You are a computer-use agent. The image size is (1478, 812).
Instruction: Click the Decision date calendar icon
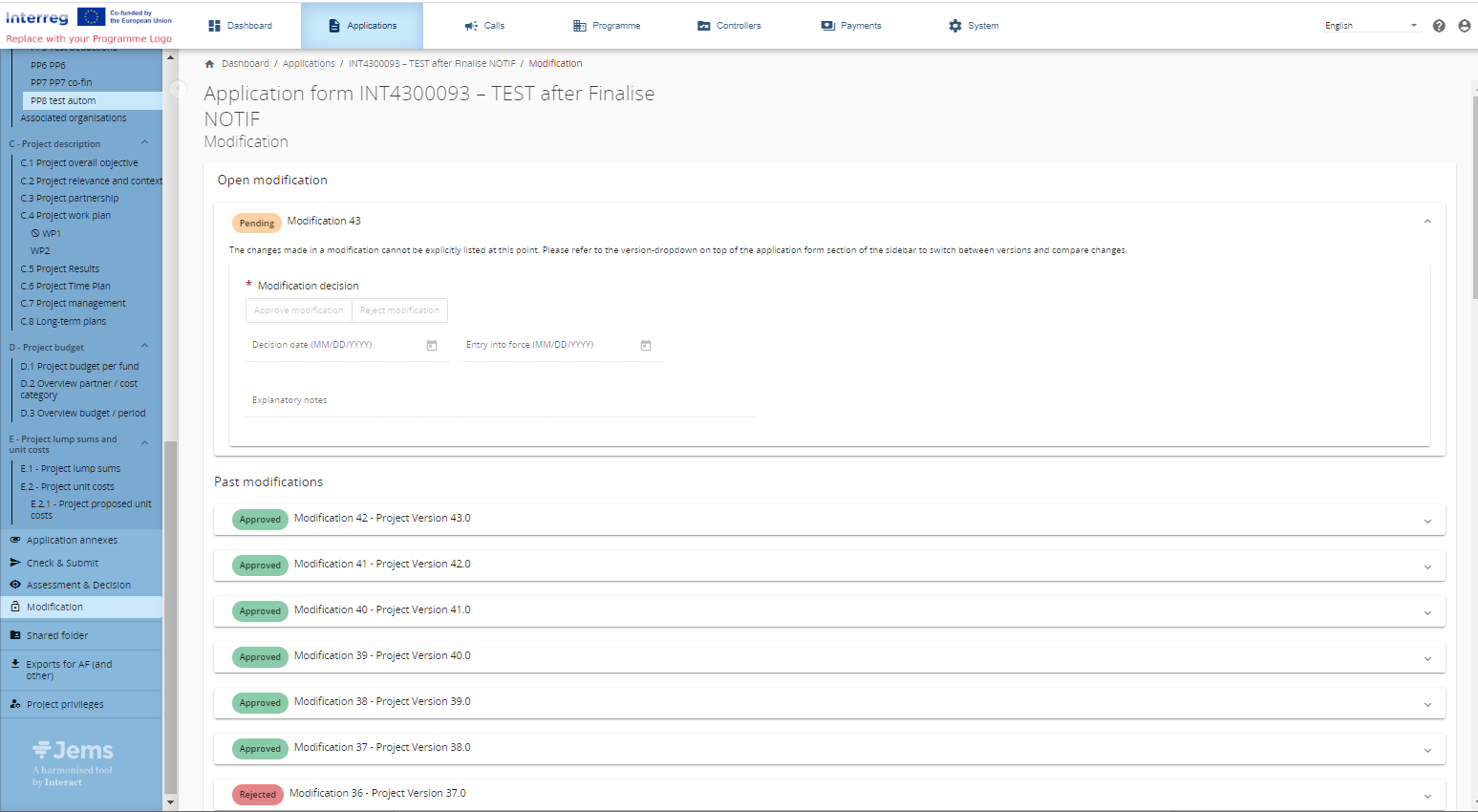pyautogui.click(x=432, y=346)
